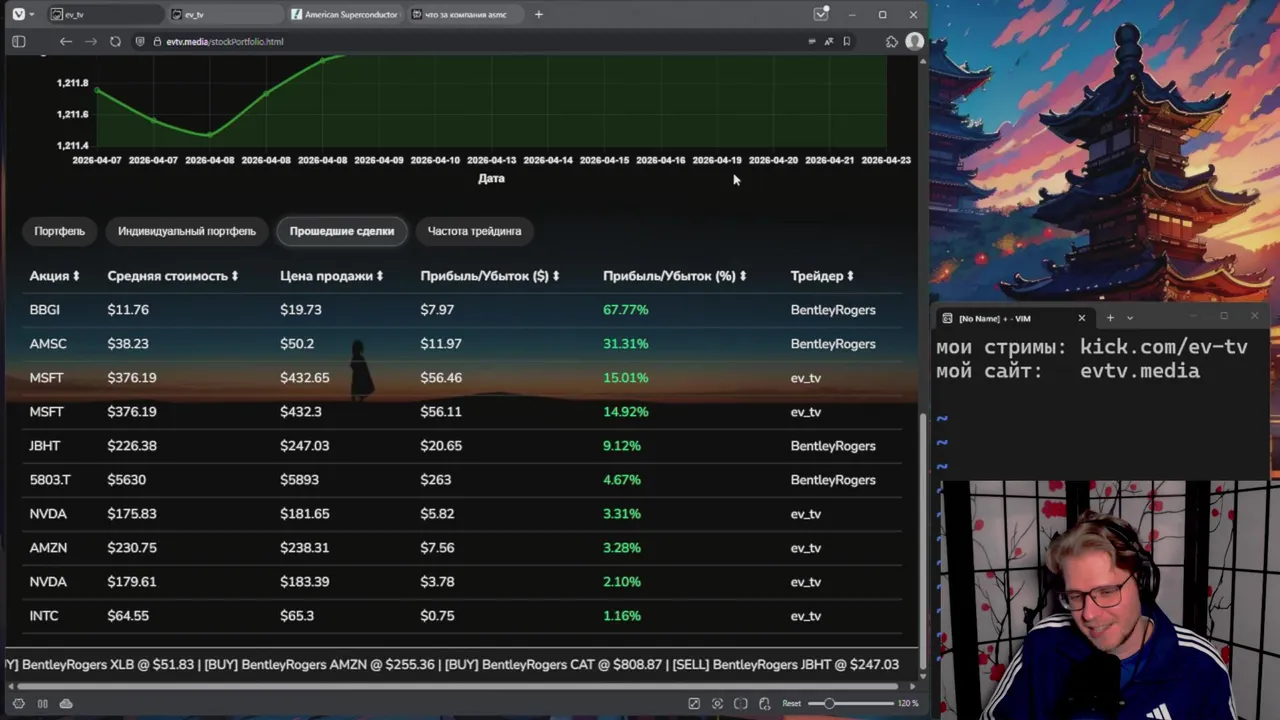Sort table by Трейдер column
Image resolution: width=1280 pixels, height=720 pixels.
[822, 276]
